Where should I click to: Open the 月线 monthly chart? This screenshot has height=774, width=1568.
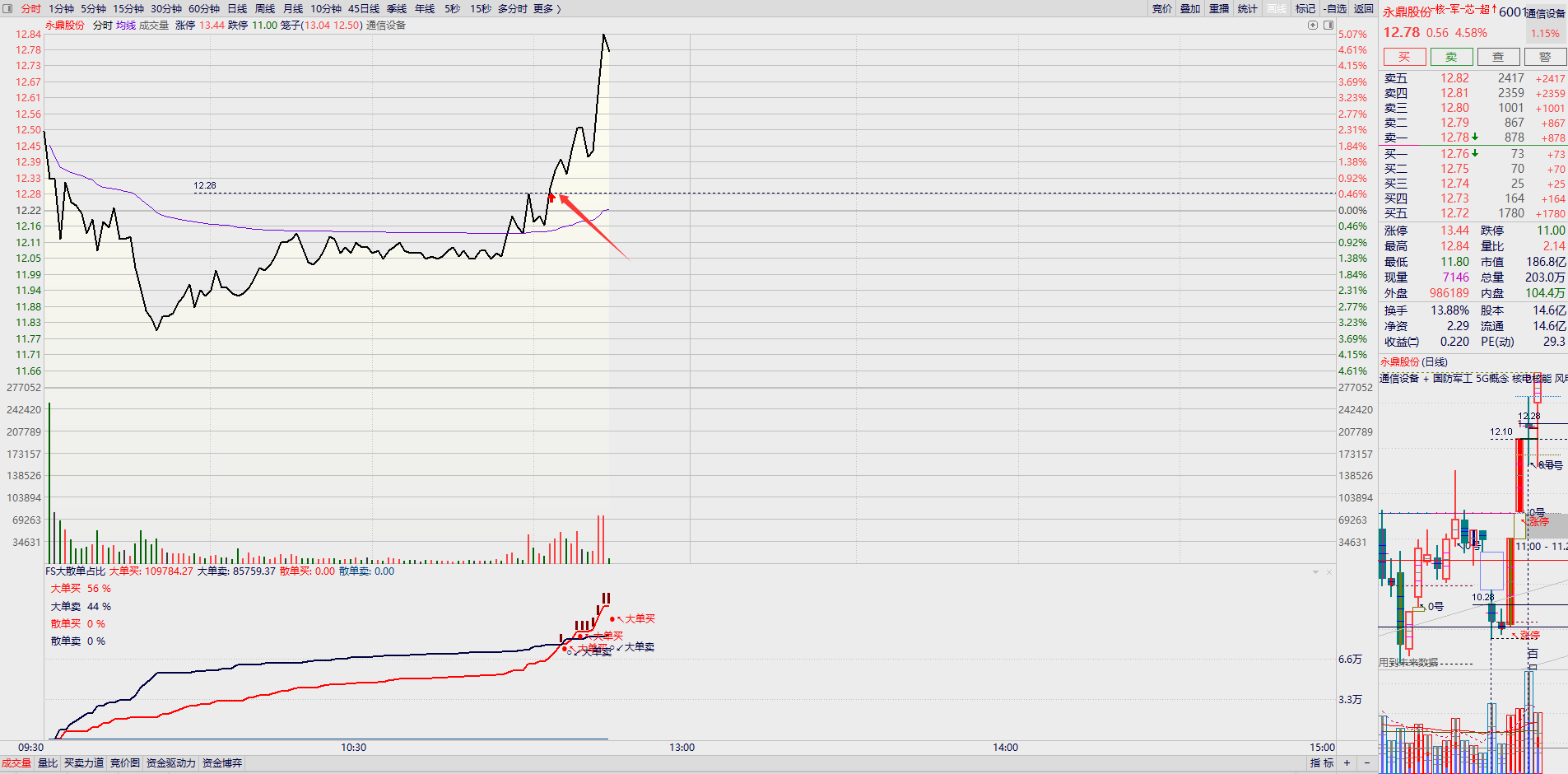tap(293, 8)
